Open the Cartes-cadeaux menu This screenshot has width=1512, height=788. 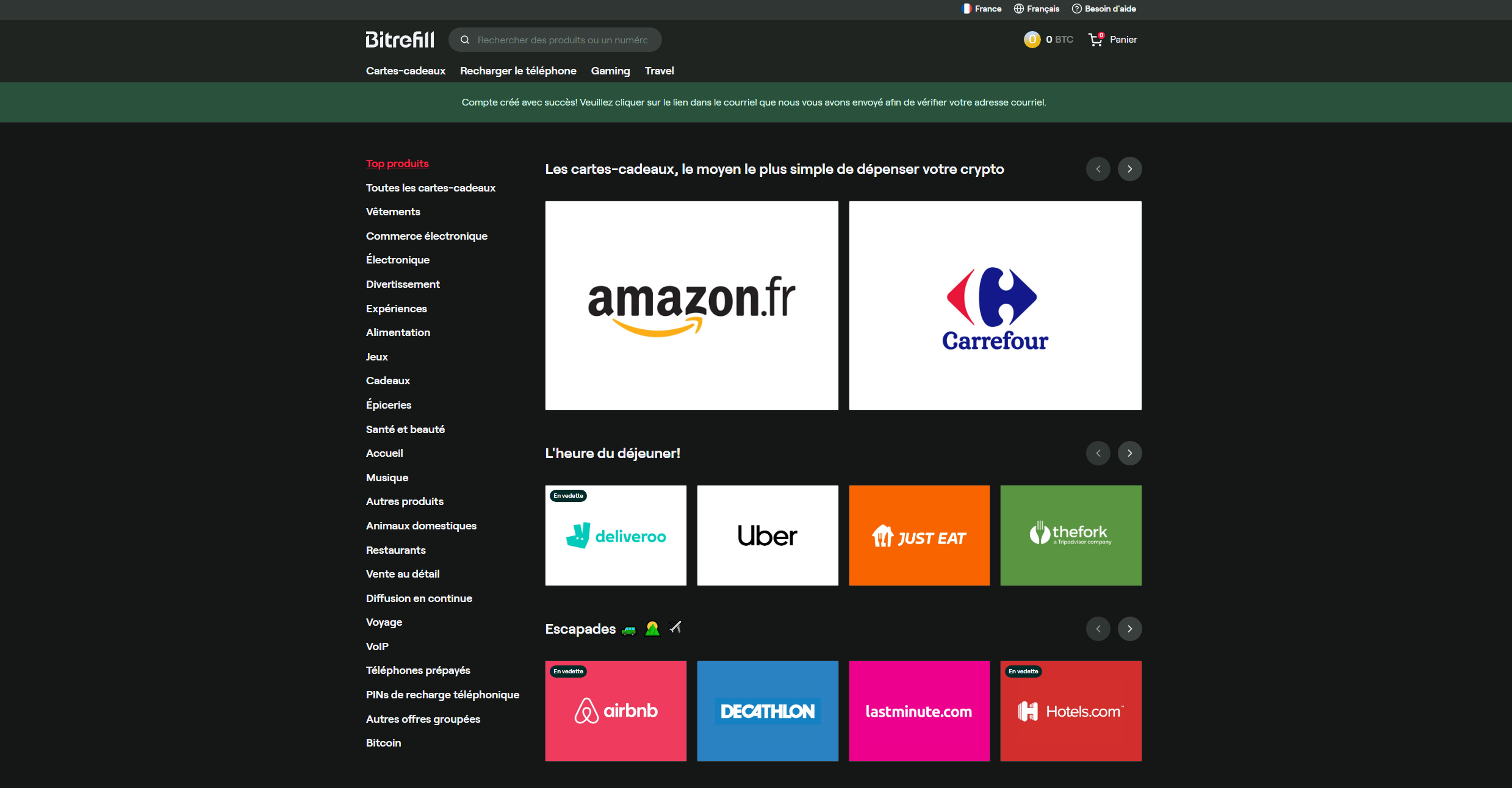click(x=406, y=71)
